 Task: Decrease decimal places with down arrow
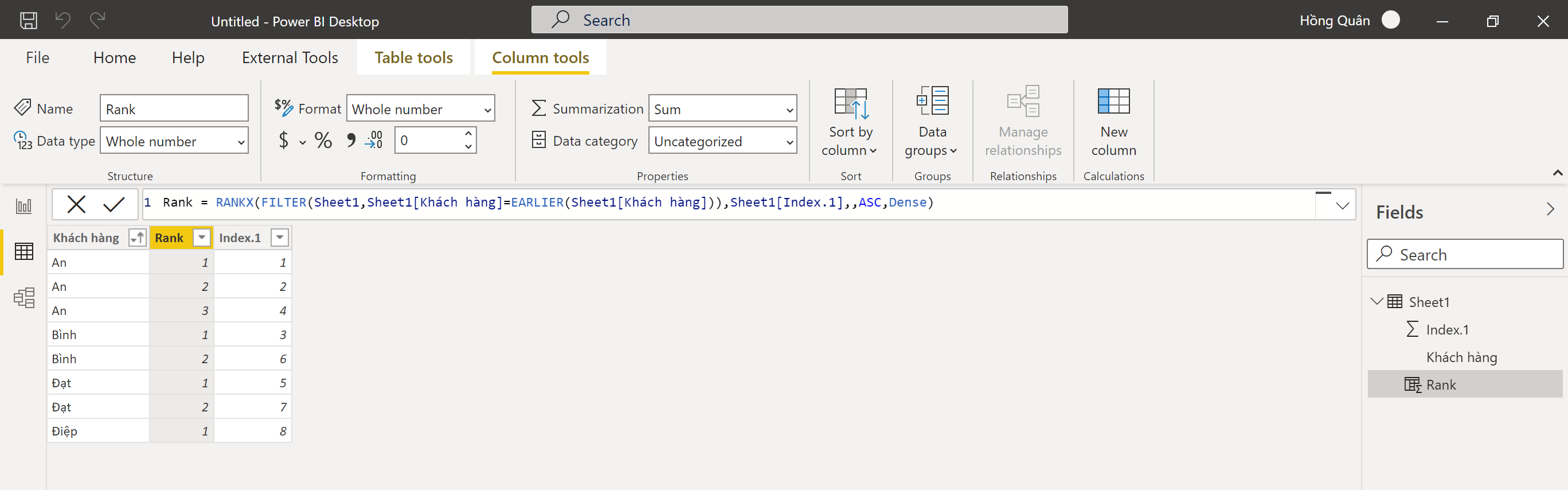(x=468, y=147)
